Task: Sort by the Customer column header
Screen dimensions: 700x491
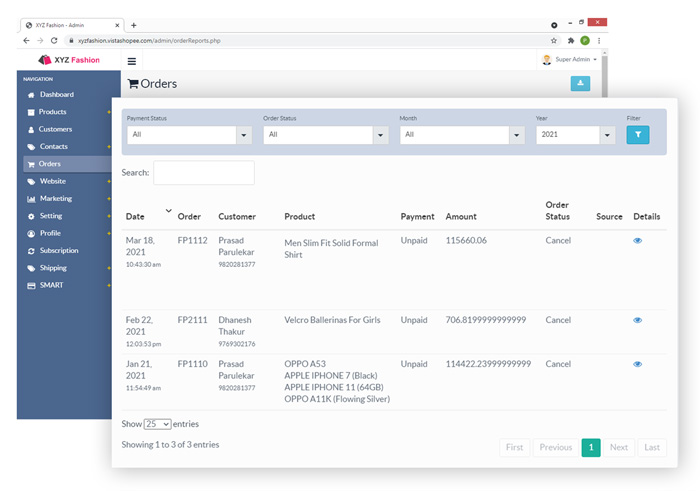Action: pos(237,216)
